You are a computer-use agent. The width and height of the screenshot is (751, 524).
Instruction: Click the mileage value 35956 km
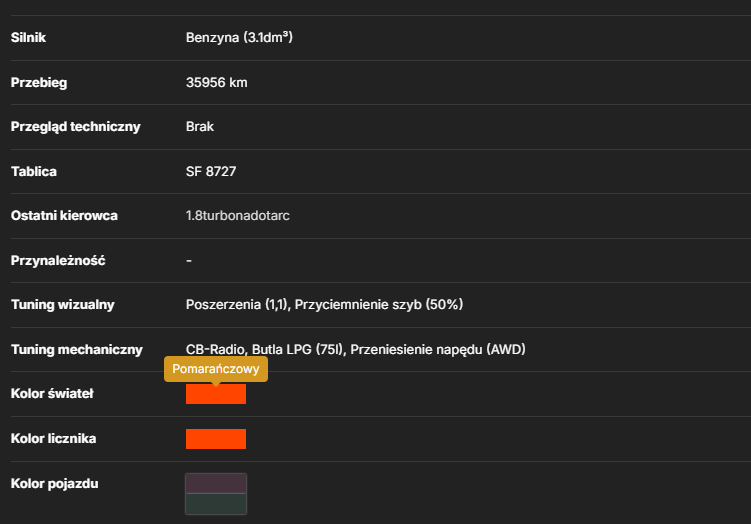[x=216, y=82]
